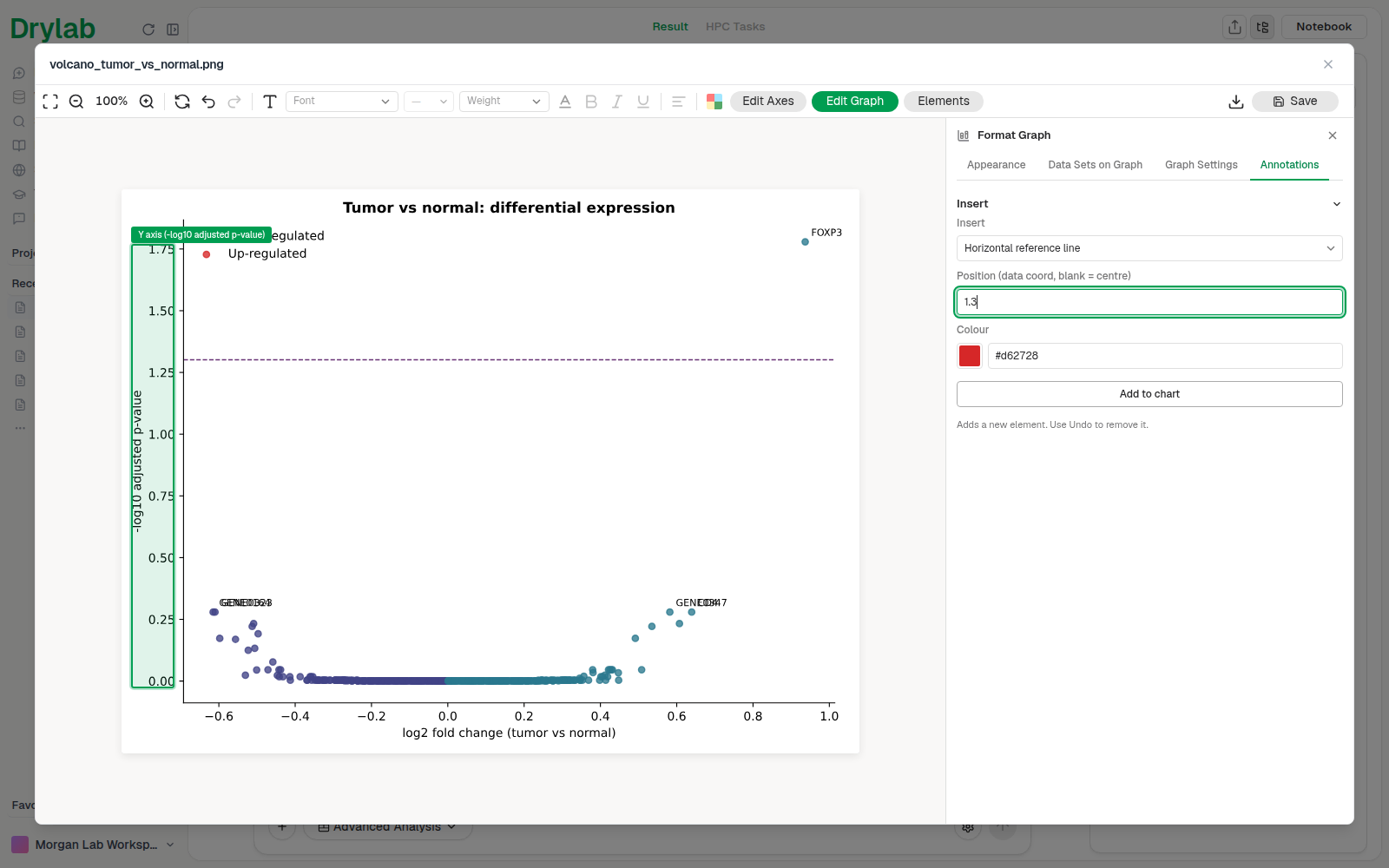Click the Edit Graph button
This screenshot has height=868, width=1389.
855,102
